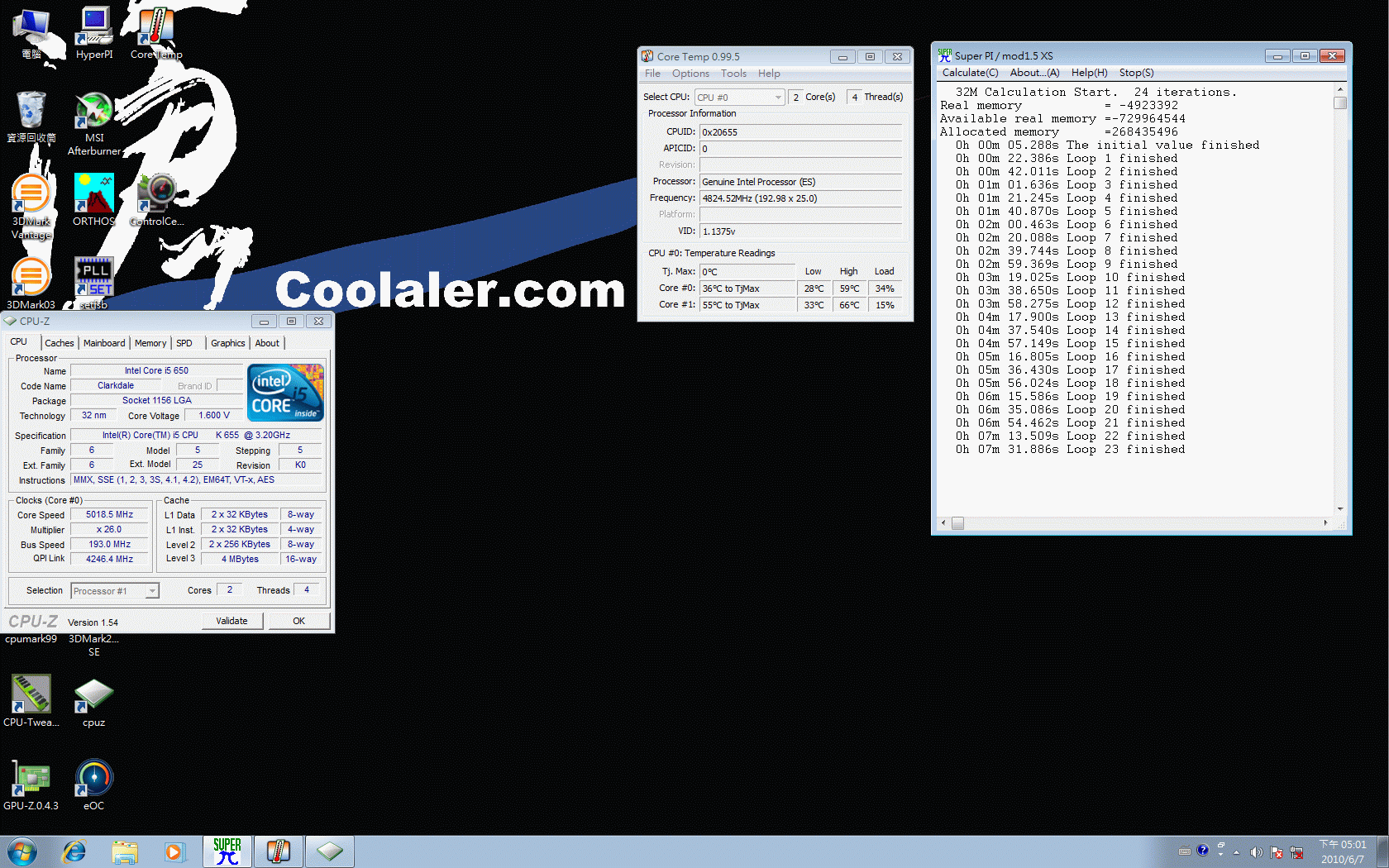
Task: Open CPU-Tweaker desktop shortcut
Action: point(31,700)
